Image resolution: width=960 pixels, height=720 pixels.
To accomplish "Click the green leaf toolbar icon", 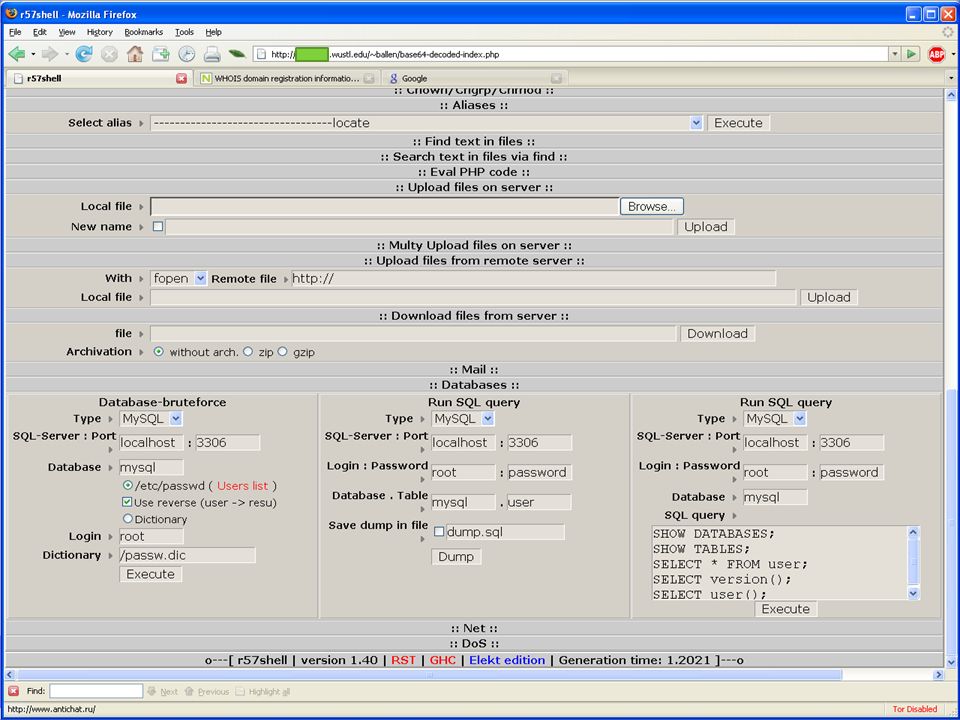I will tap(237, 54).
